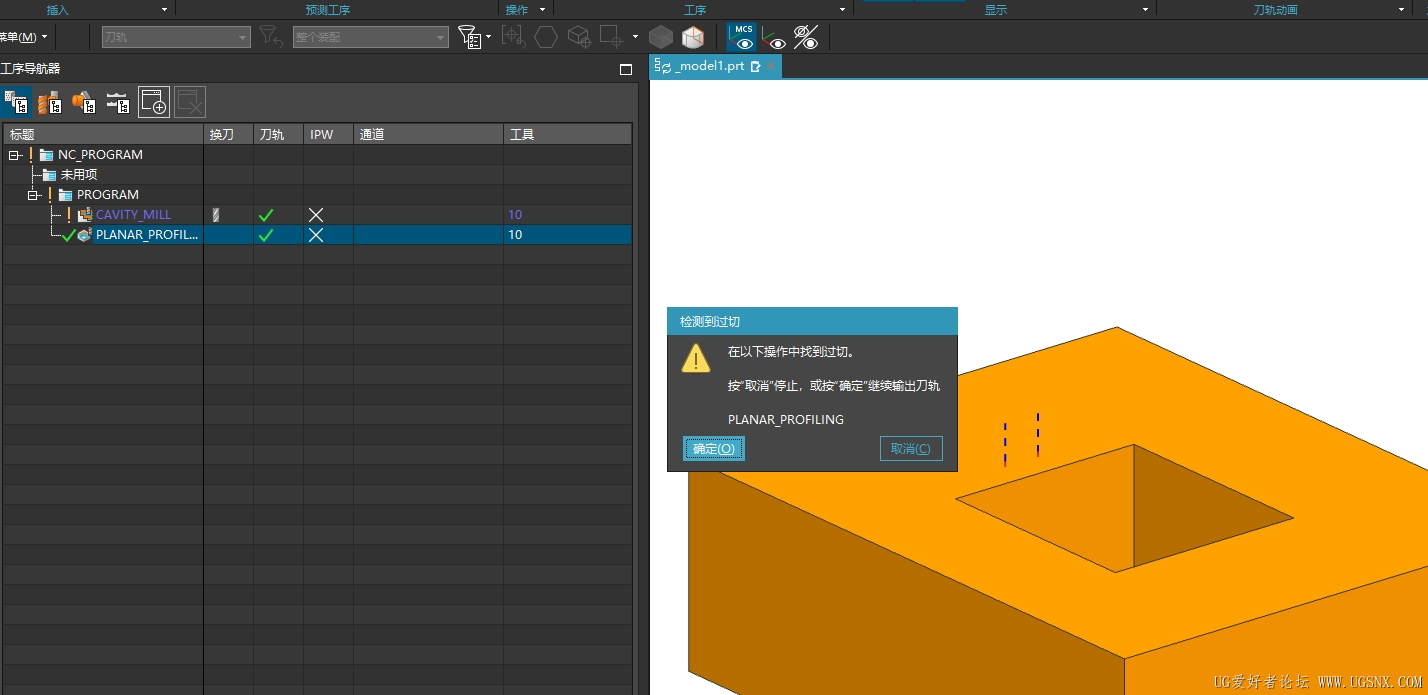The height and width of the screenshot is (695, 1428).
Task: Click the toolpath checkmark for CAVITY_MILL
Action: point(266,214)
